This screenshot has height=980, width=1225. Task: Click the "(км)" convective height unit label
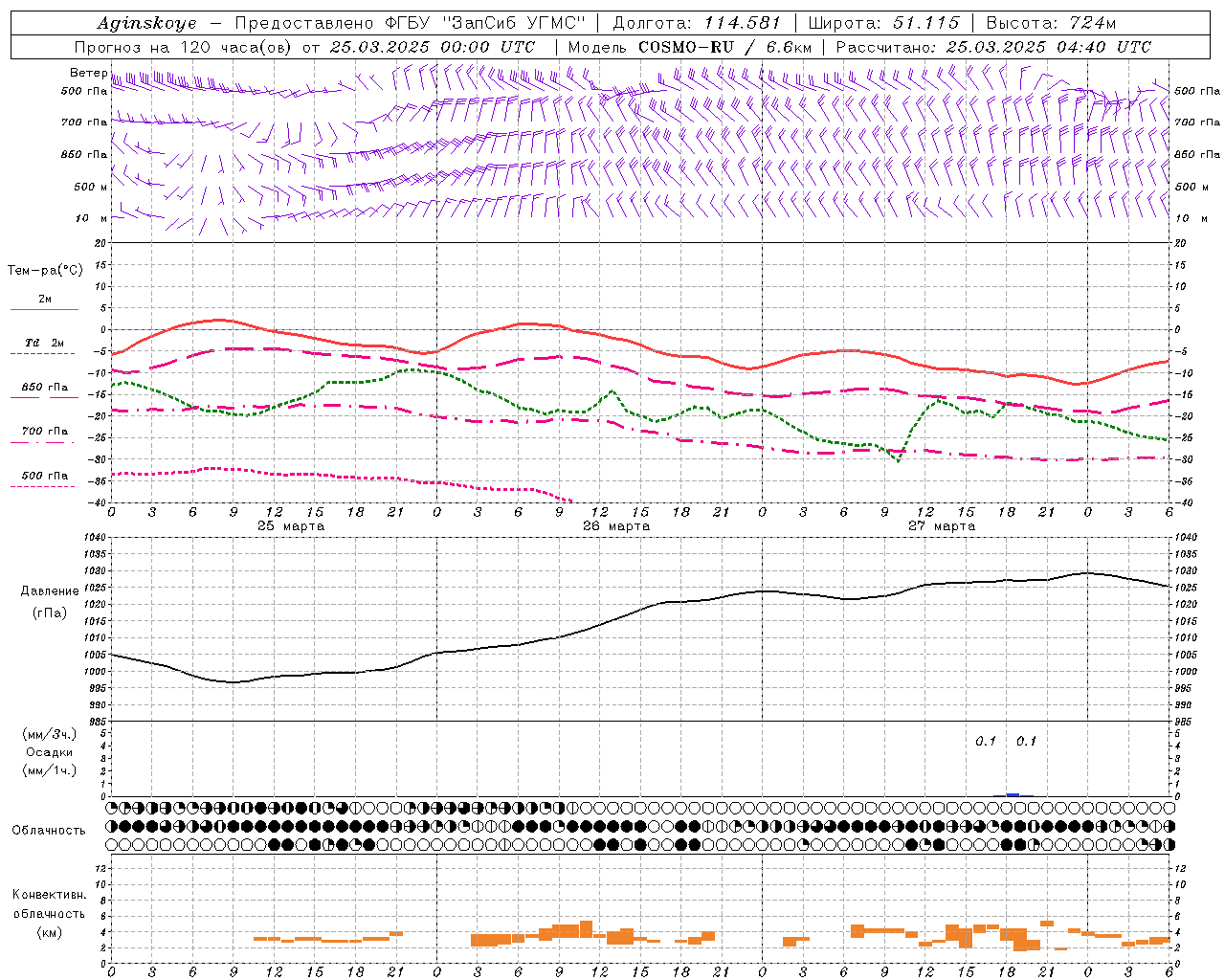tap(49, 932)
